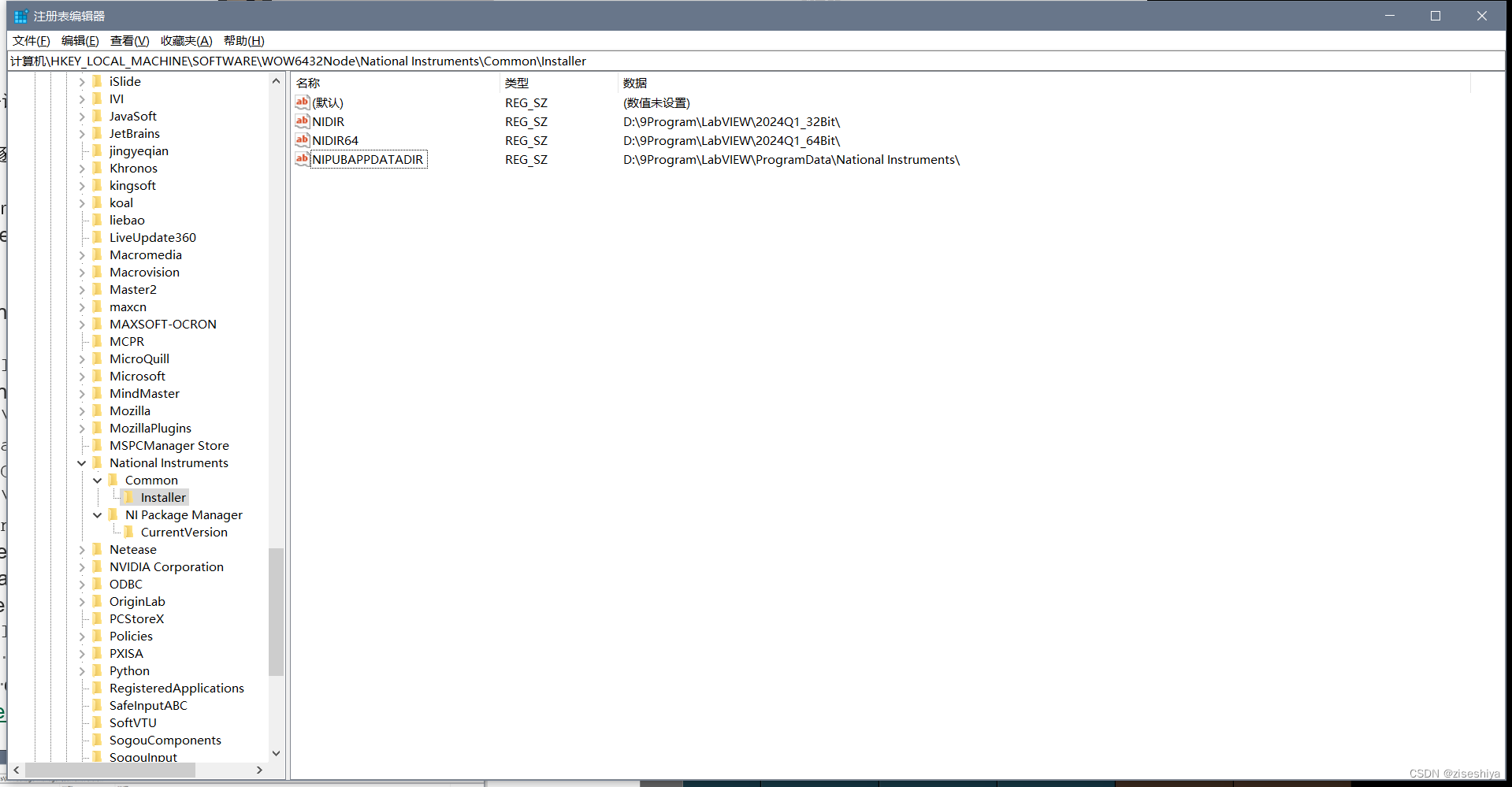Click the CurrentVersion folder icon
The height and width of the screenshot is (787, 1512).
coord(128,532)
